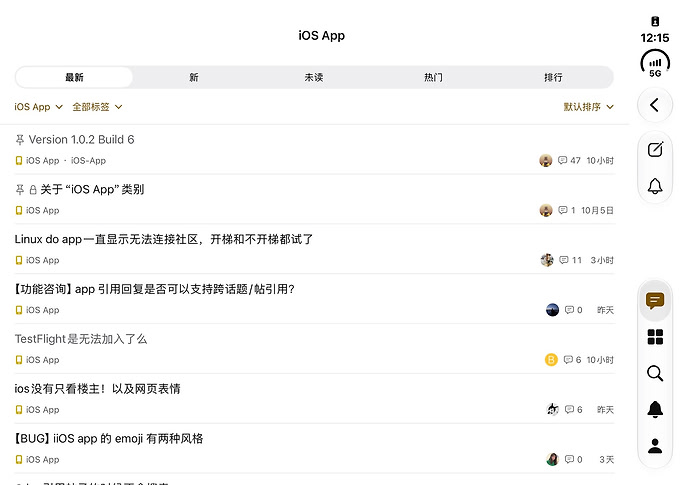Click the iOS-App tag on pinned topic
690x485 pixels.
tap(88, 161)
